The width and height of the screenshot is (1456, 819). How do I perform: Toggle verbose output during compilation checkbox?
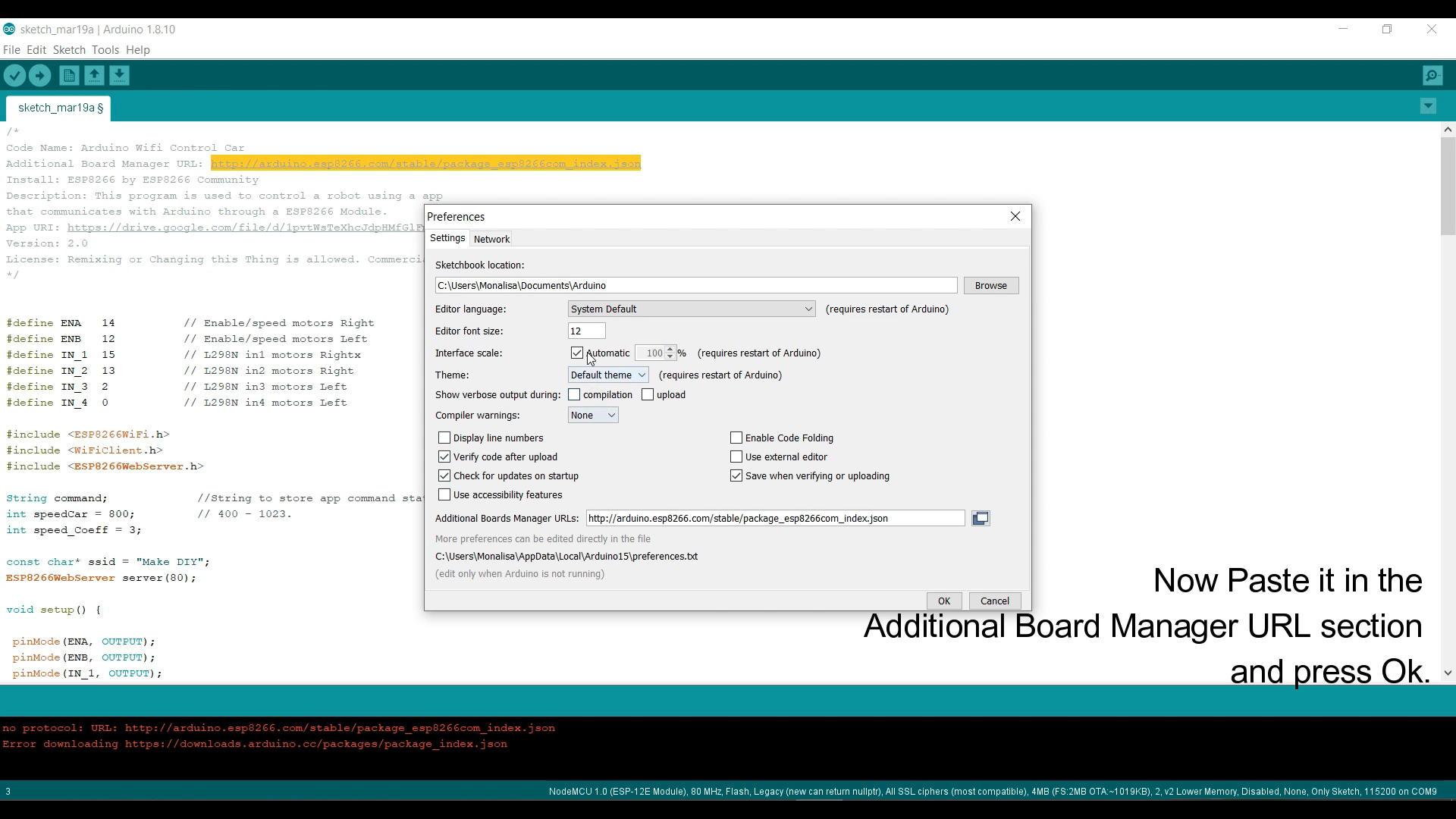[x=574, y=395]
